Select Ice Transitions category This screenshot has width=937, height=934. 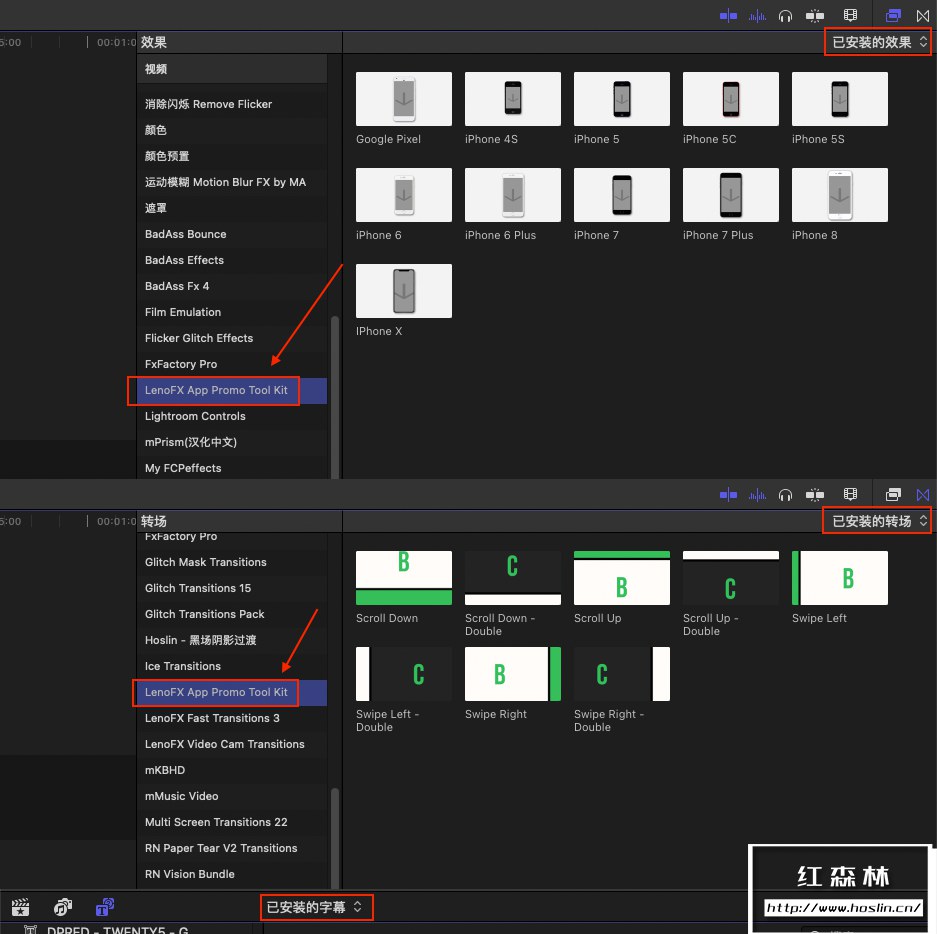pos(232,666)
